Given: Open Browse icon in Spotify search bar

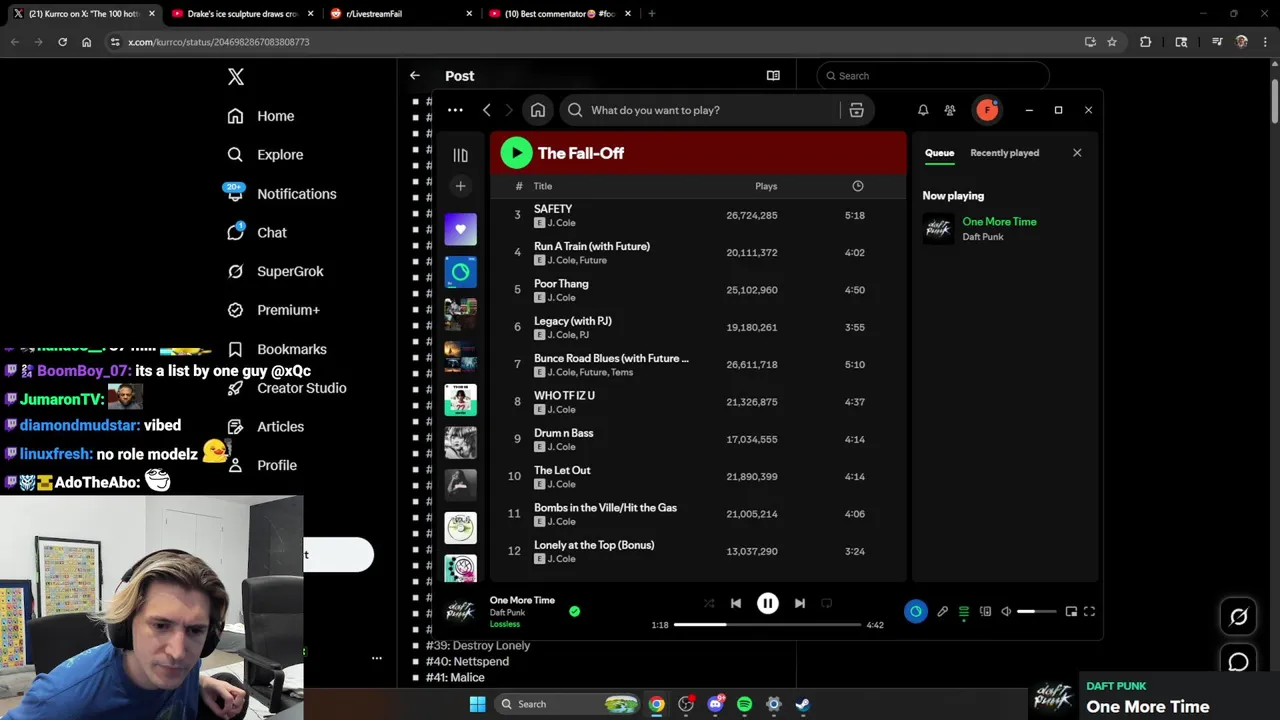Looking at the screenshot, I should coord(856,110).
